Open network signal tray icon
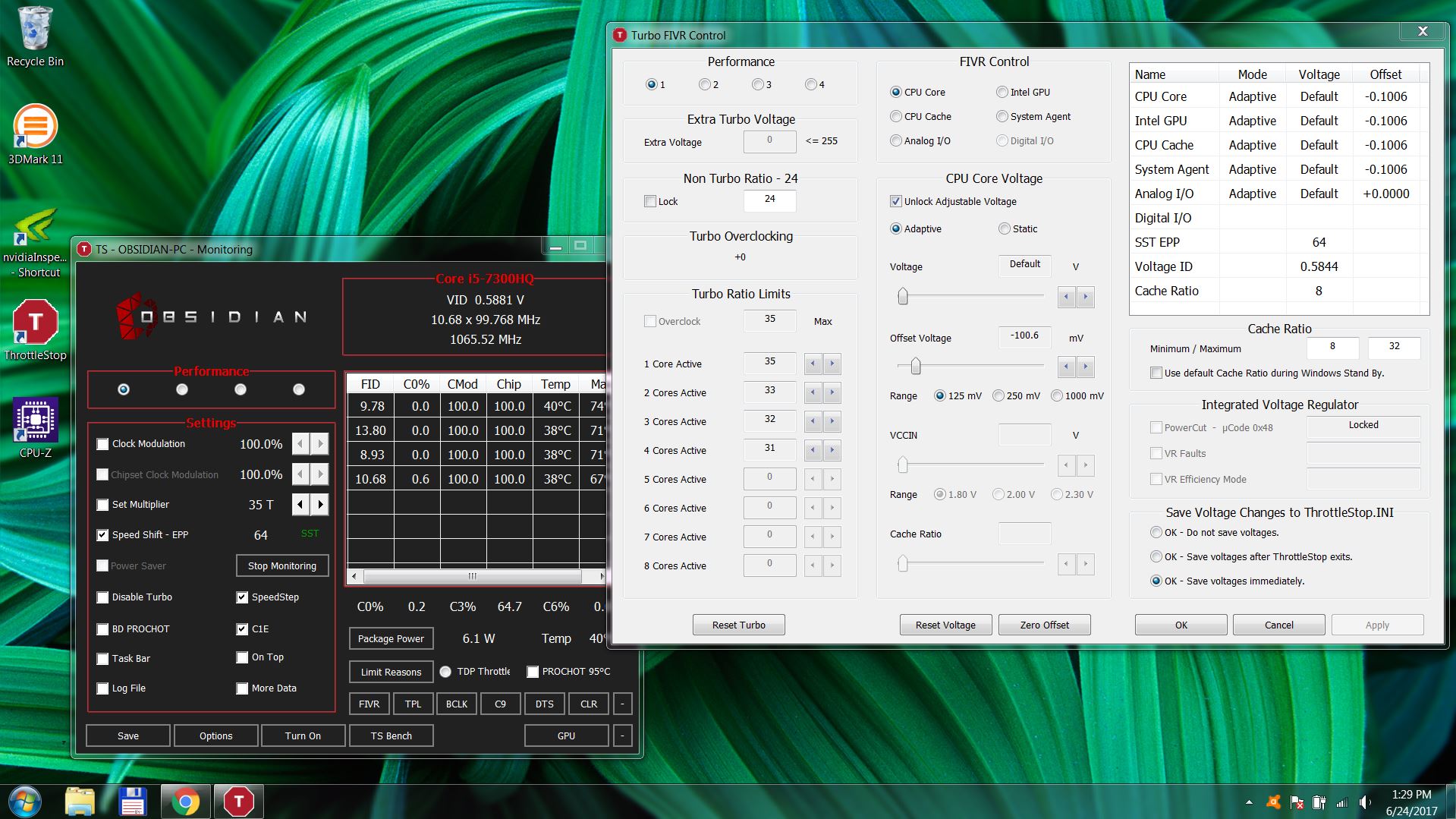 click(x=1342, y=802)
